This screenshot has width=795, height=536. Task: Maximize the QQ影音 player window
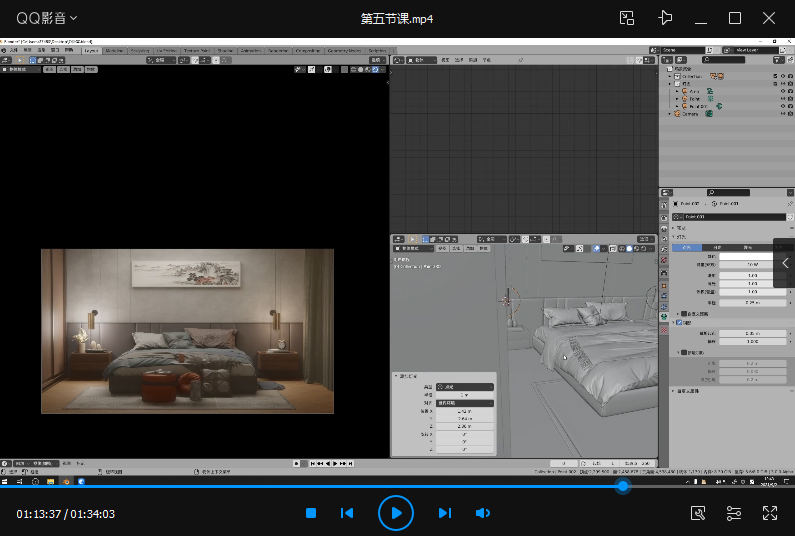click(735, 18)
